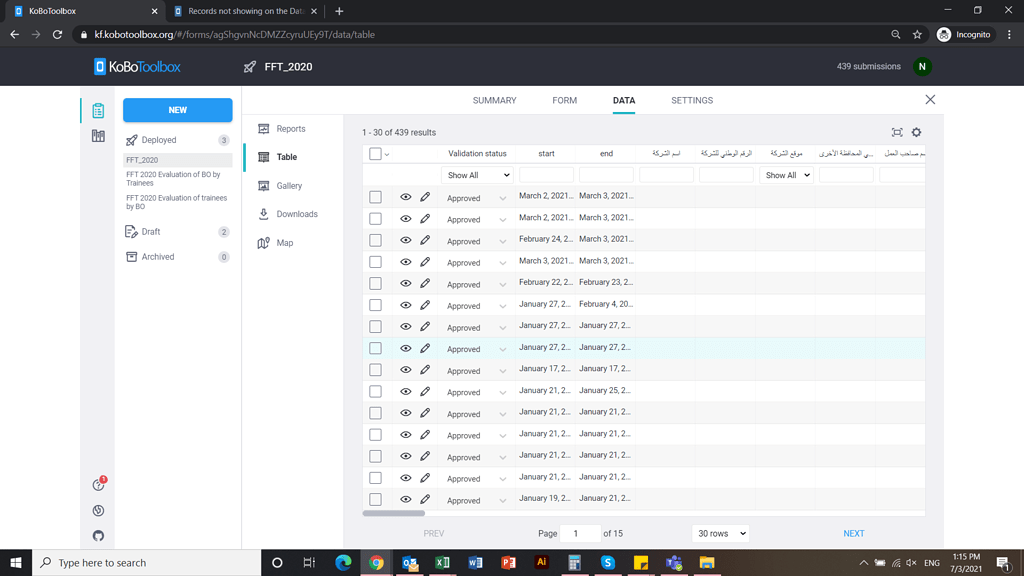Go to the next results page via NEXT
The height and width of the screenshot is (576, 1024).
click(x=851, y=533)
